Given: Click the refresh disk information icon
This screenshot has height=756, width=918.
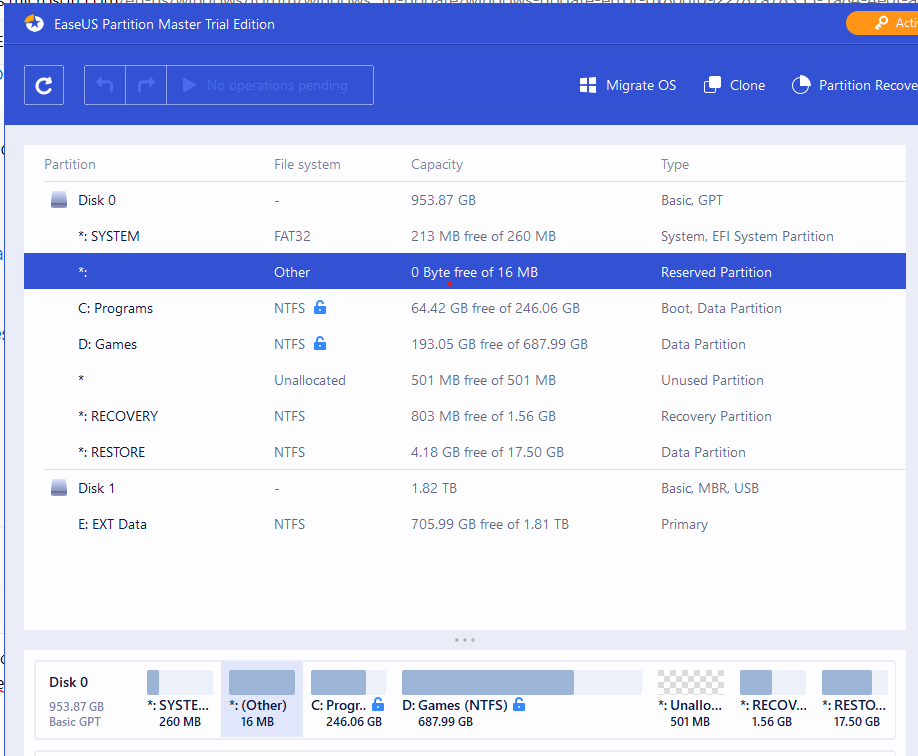Looking at the screenshot, I should (x=44, y=85).
